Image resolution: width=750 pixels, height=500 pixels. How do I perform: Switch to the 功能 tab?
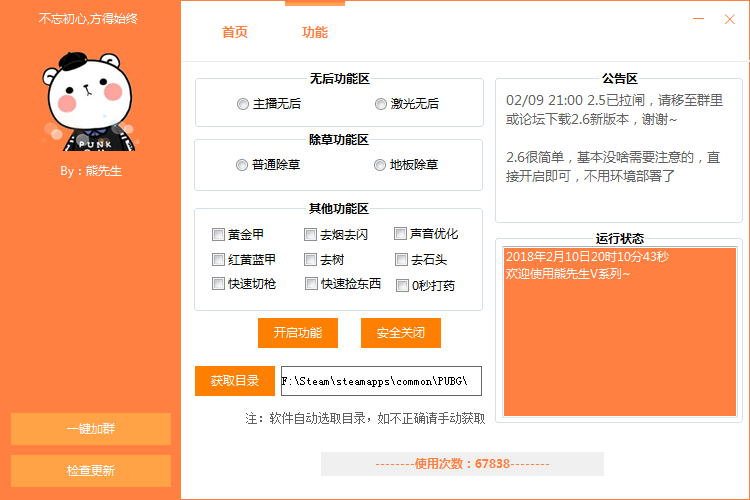[315, 32]
